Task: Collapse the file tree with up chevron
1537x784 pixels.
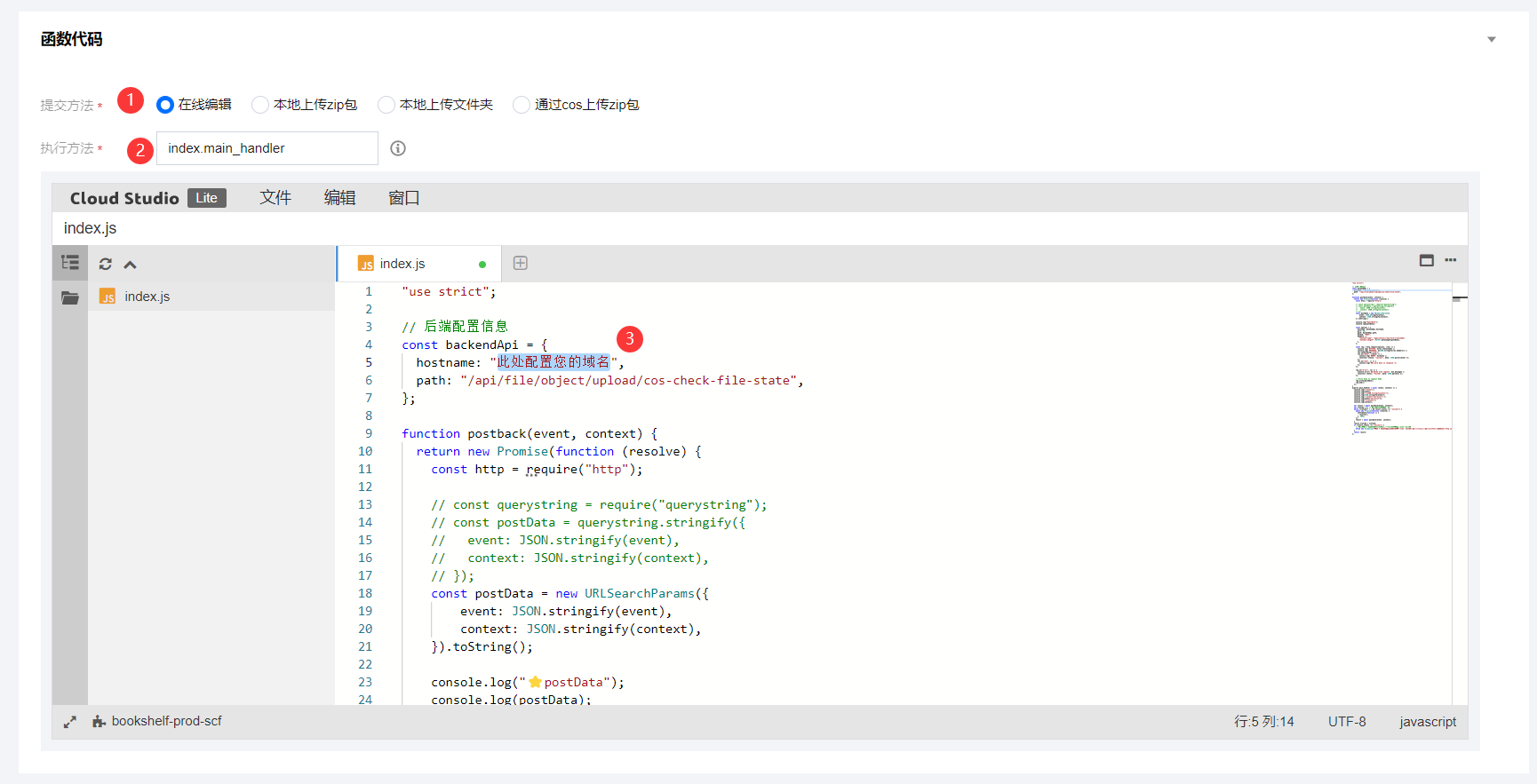Action: [131, 265]
